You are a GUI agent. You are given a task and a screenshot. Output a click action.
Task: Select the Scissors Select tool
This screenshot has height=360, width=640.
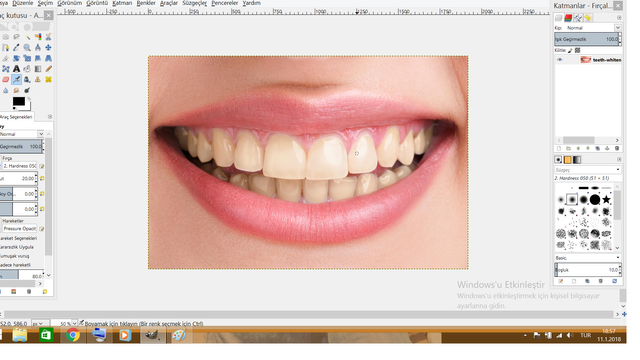coord(48,37)
